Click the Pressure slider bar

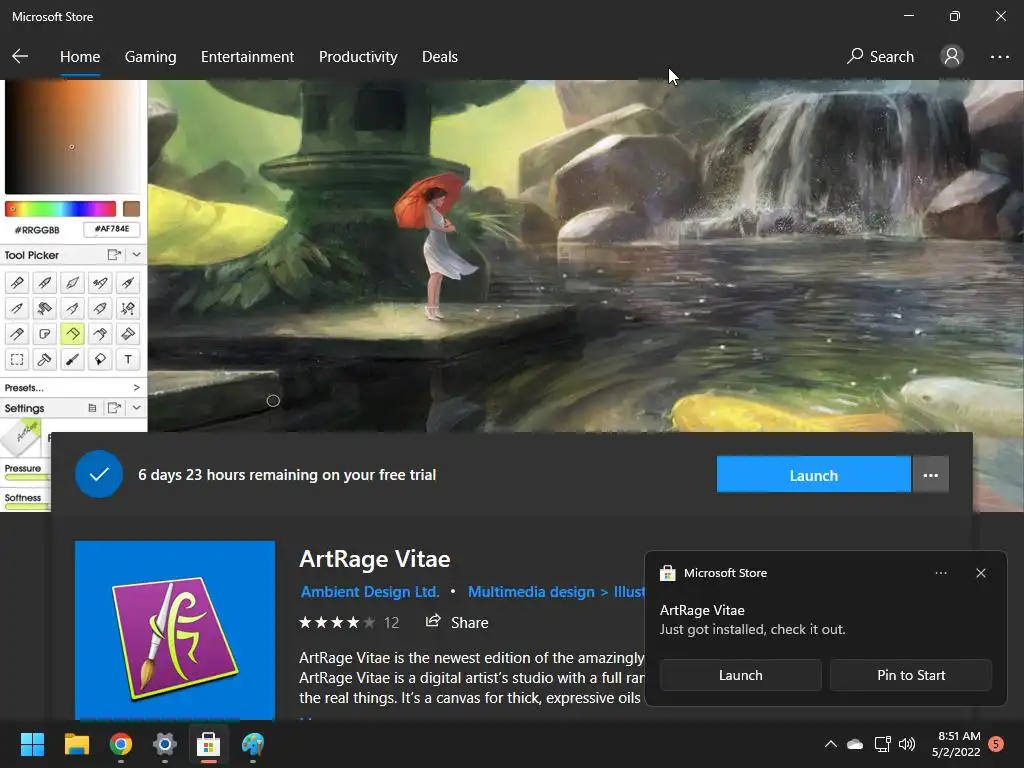click(x=26, y=477)
